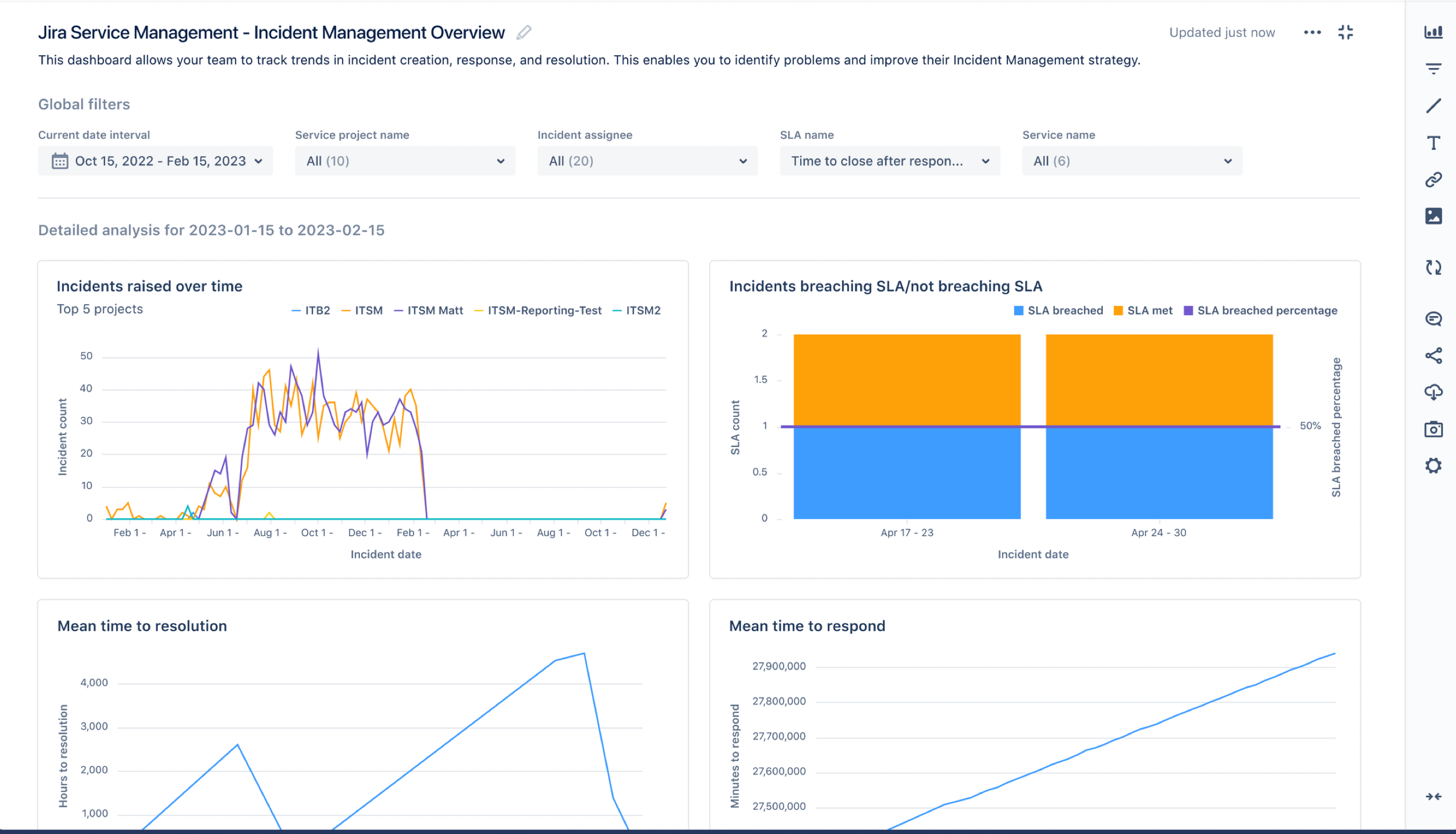Open the Add chart panel
1456x834 pixels.
click(1434, 33)
